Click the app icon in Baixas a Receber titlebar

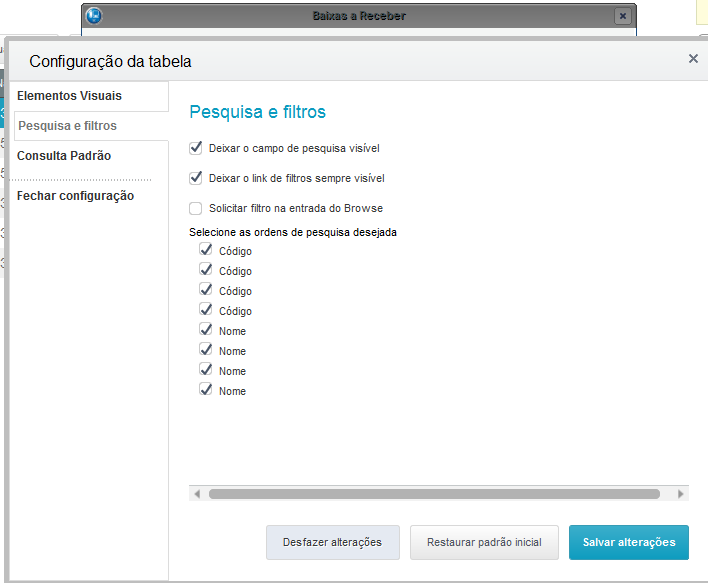tap(94, 16)
